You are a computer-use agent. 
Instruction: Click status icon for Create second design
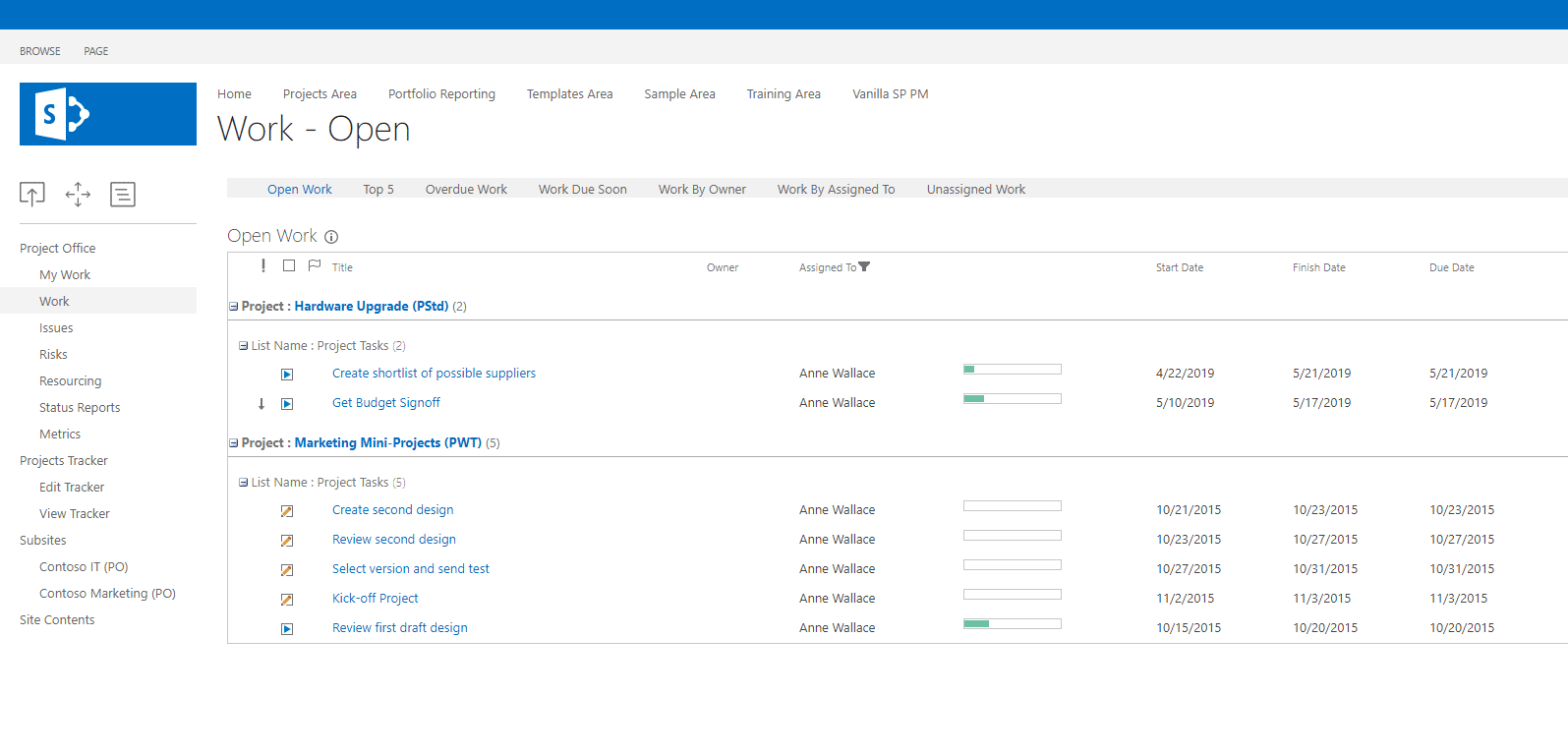(x=287, y=511)
